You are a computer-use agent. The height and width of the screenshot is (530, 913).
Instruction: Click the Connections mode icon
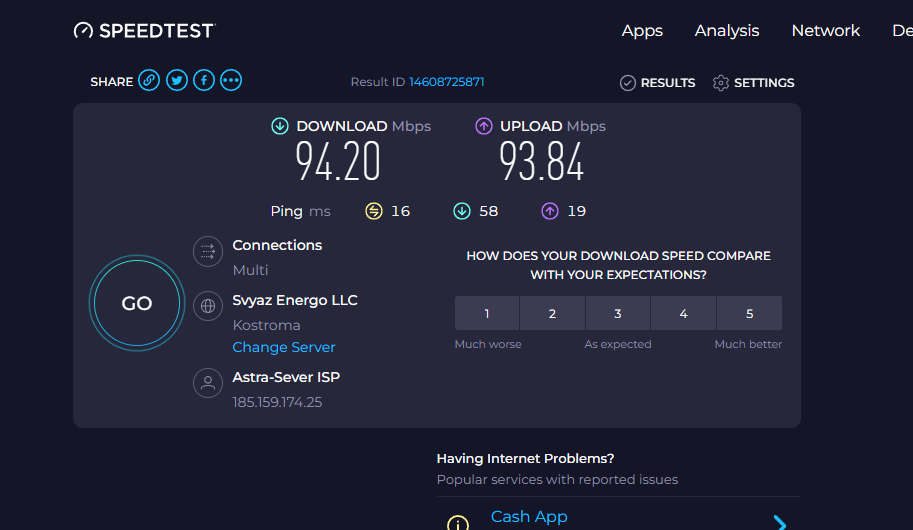[208, 252]
